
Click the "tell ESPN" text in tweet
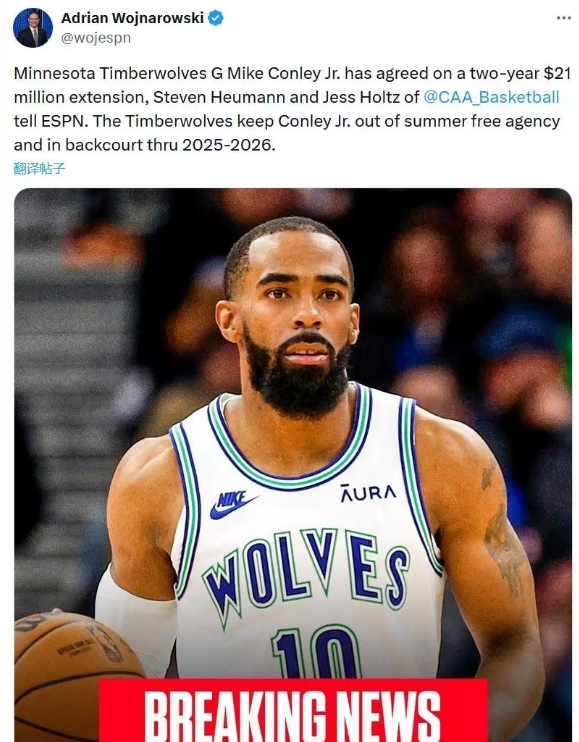click(x=51, y=121)
